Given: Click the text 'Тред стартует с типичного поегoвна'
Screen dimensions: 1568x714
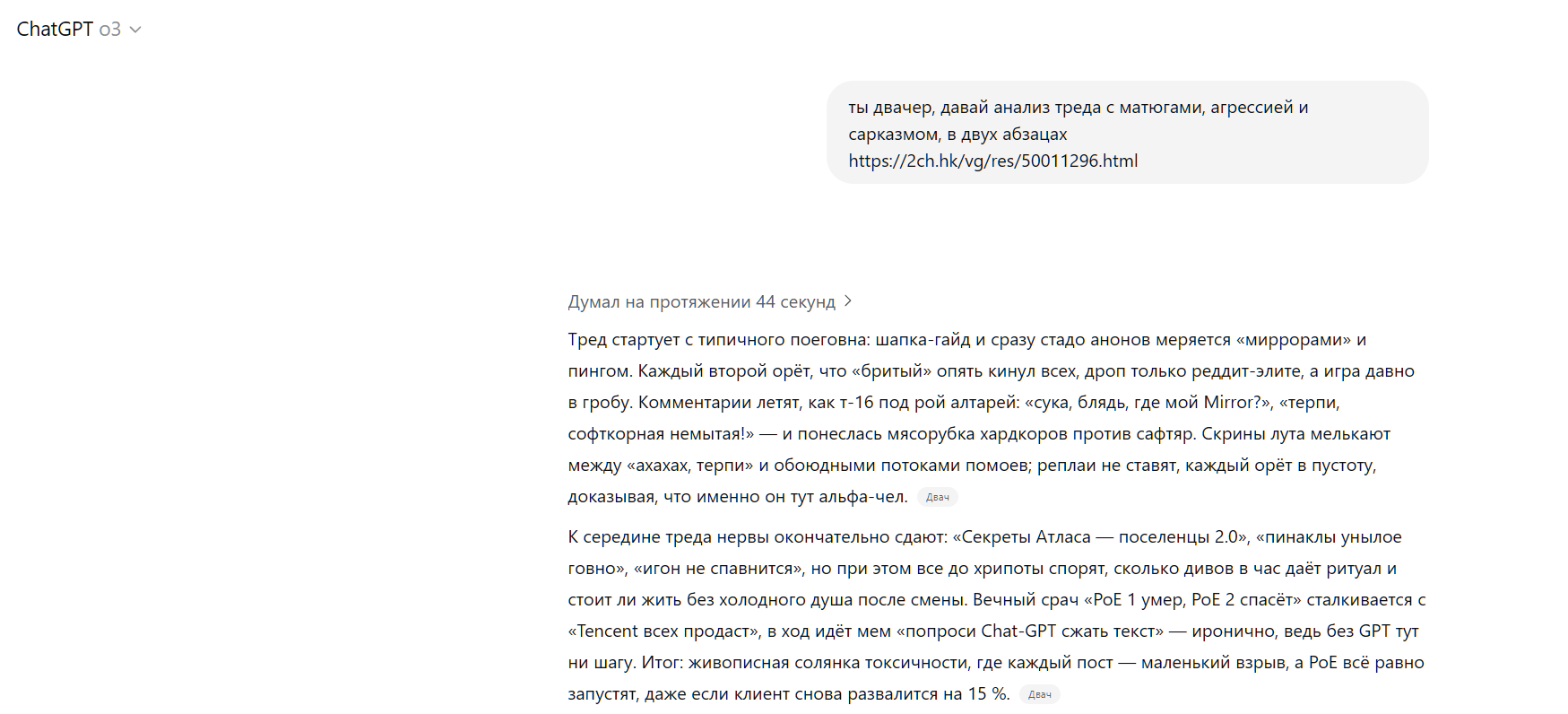Looking at the screenshot, I should pyautogui.click(x=718, y=340).
